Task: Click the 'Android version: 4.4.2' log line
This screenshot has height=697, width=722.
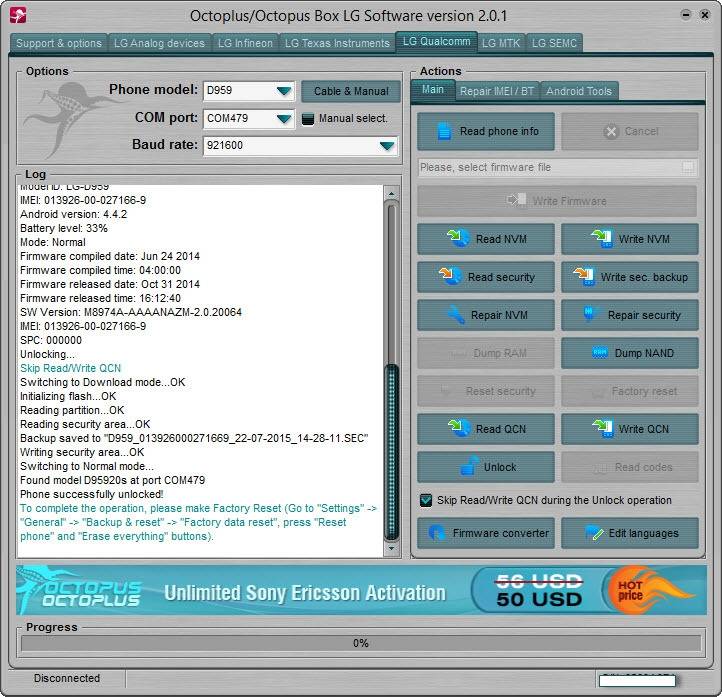Action: [x=73, y=214]
